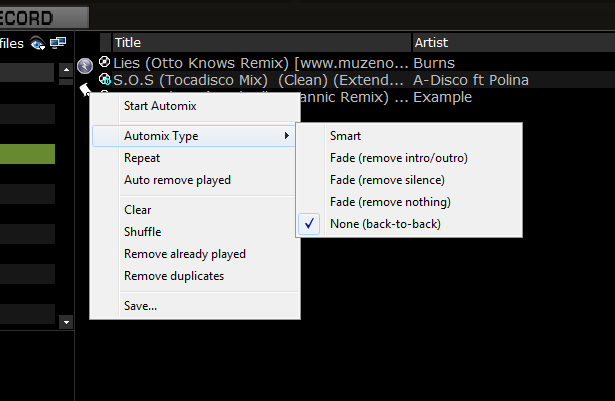
Task: Click the round automix options icon
Action: [x=84, y=66]
